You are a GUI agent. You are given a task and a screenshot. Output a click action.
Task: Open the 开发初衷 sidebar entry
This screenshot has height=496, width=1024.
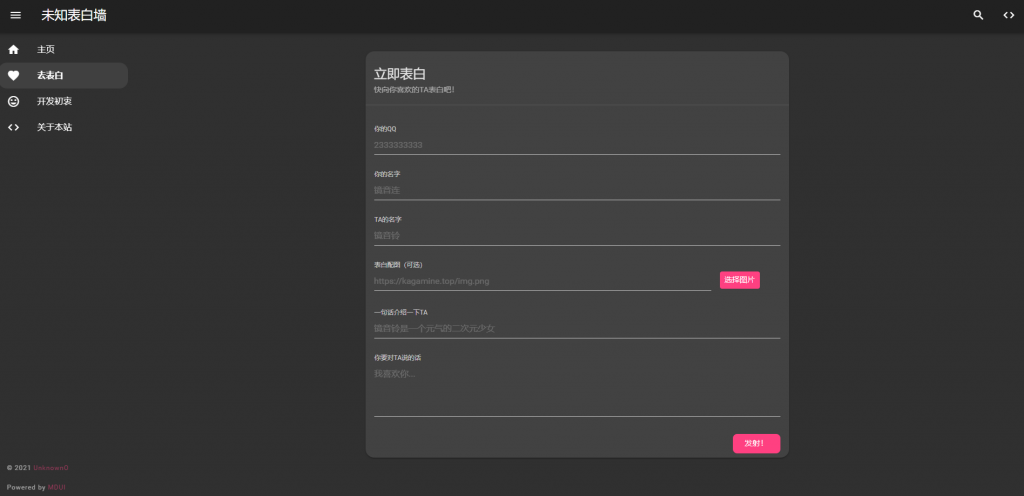pyautogui.click(x=54, y=101)
